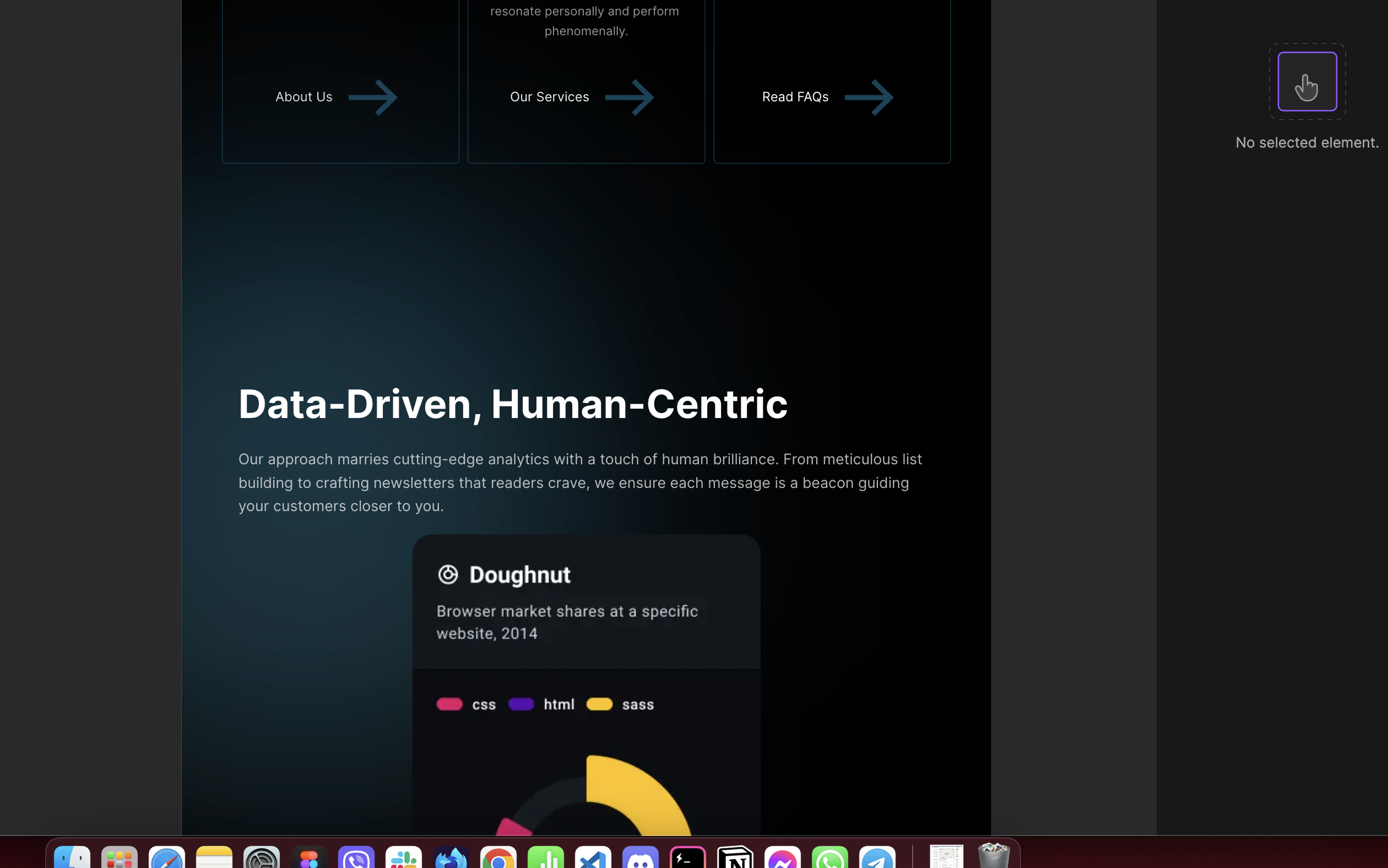Open Notion from the dock
This screenshot has height=868, width=1388.
click(735, 857)
